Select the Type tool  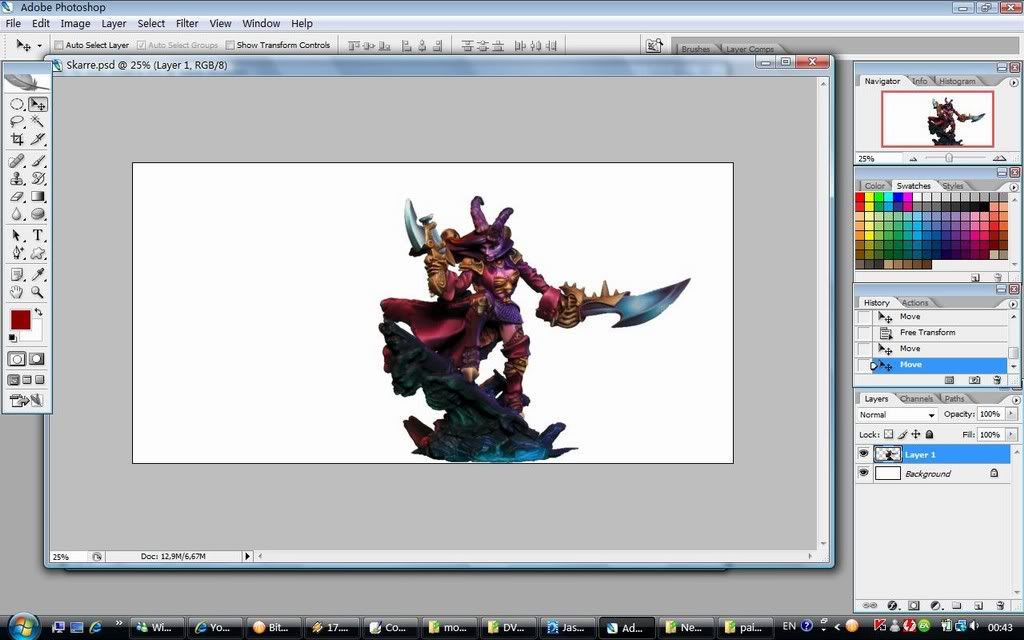coord(37,235)
